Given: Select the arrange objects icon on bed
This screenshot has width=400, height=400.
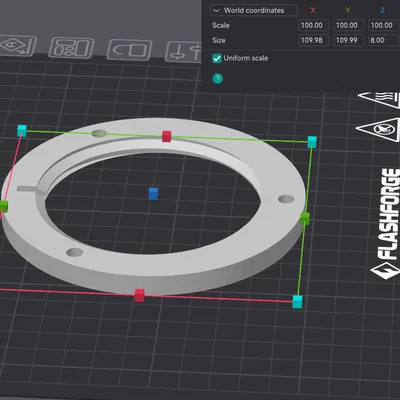Looking at the screenshot, I should [x=71, y=48].
